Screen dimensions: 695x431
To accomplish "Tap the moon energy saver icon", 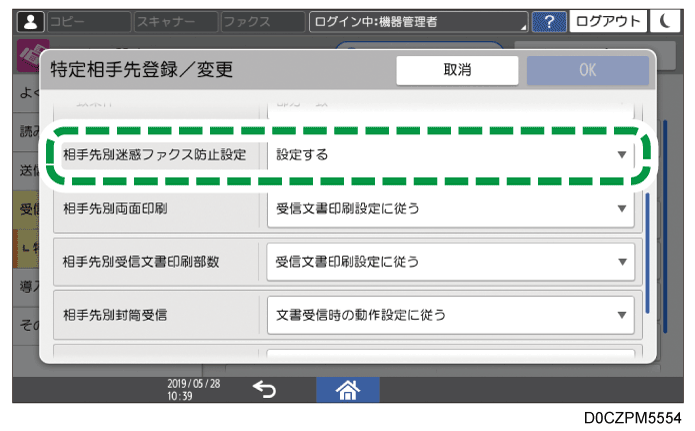I will point(665,21).
